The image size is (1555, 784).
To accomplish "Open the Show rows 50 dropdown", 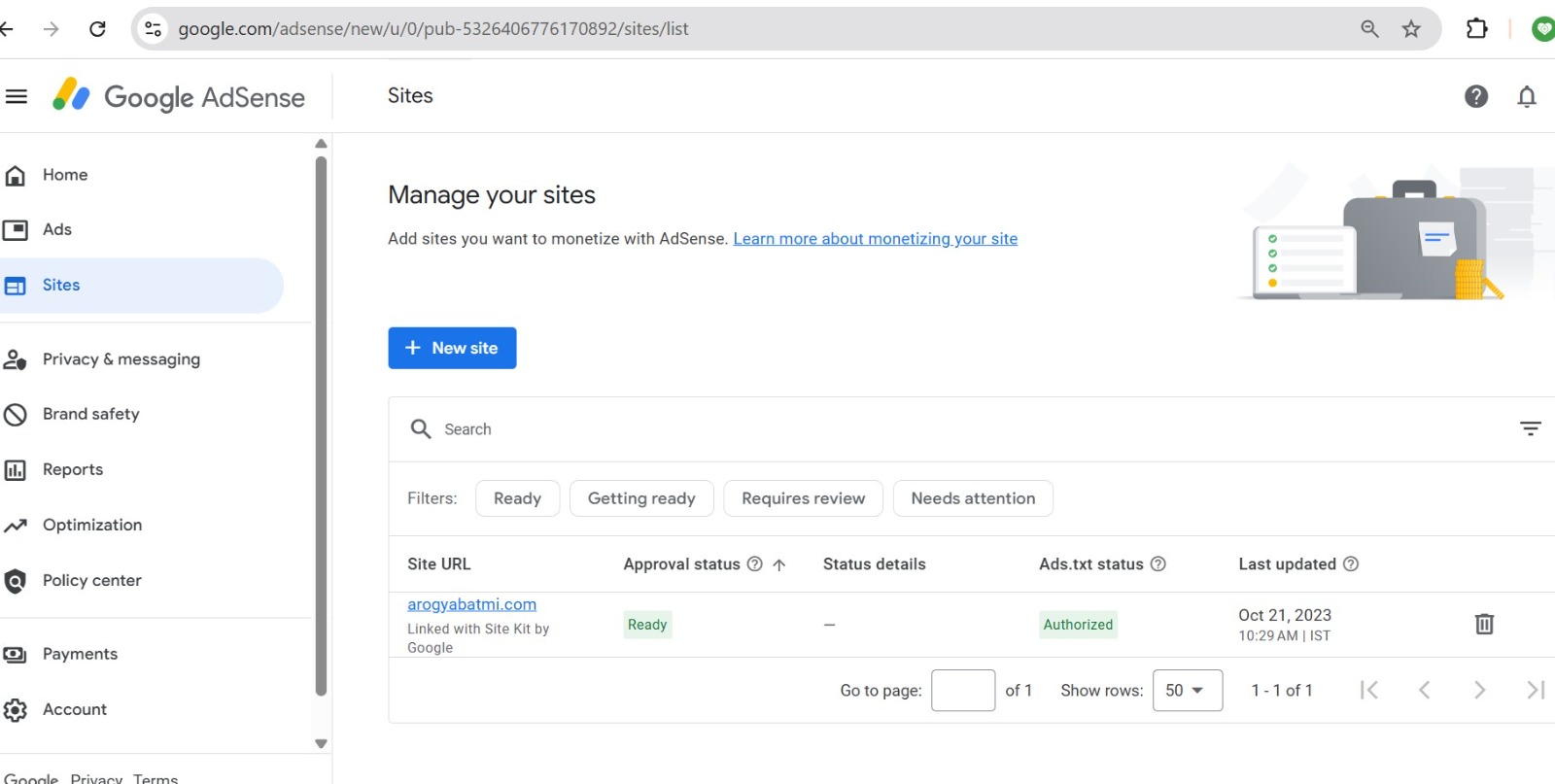I will pyautogui.click(x=1187, y=690).
